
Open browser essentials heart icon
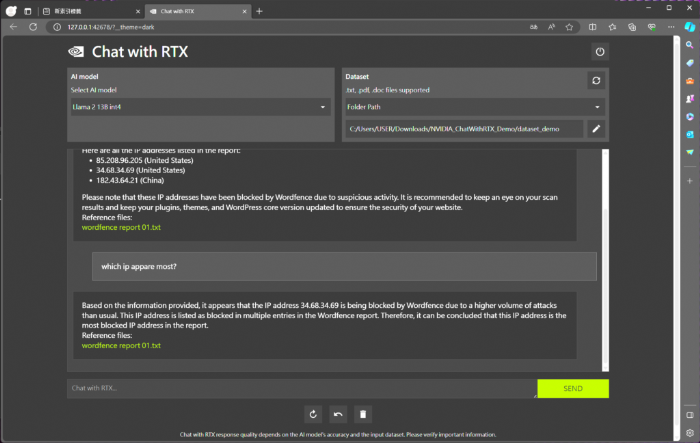click(652, 27)
